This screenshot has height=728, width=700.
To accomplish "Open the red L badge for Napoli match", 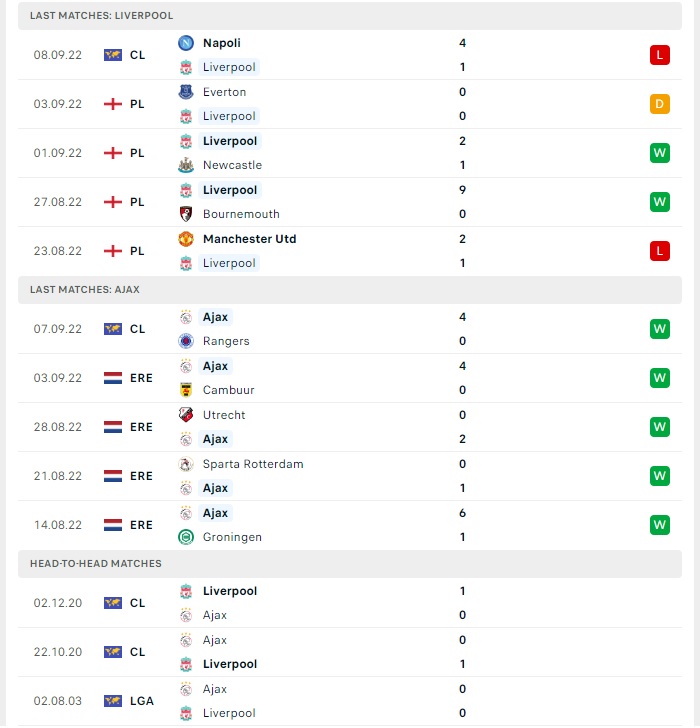I will click(x=660, y=55).
